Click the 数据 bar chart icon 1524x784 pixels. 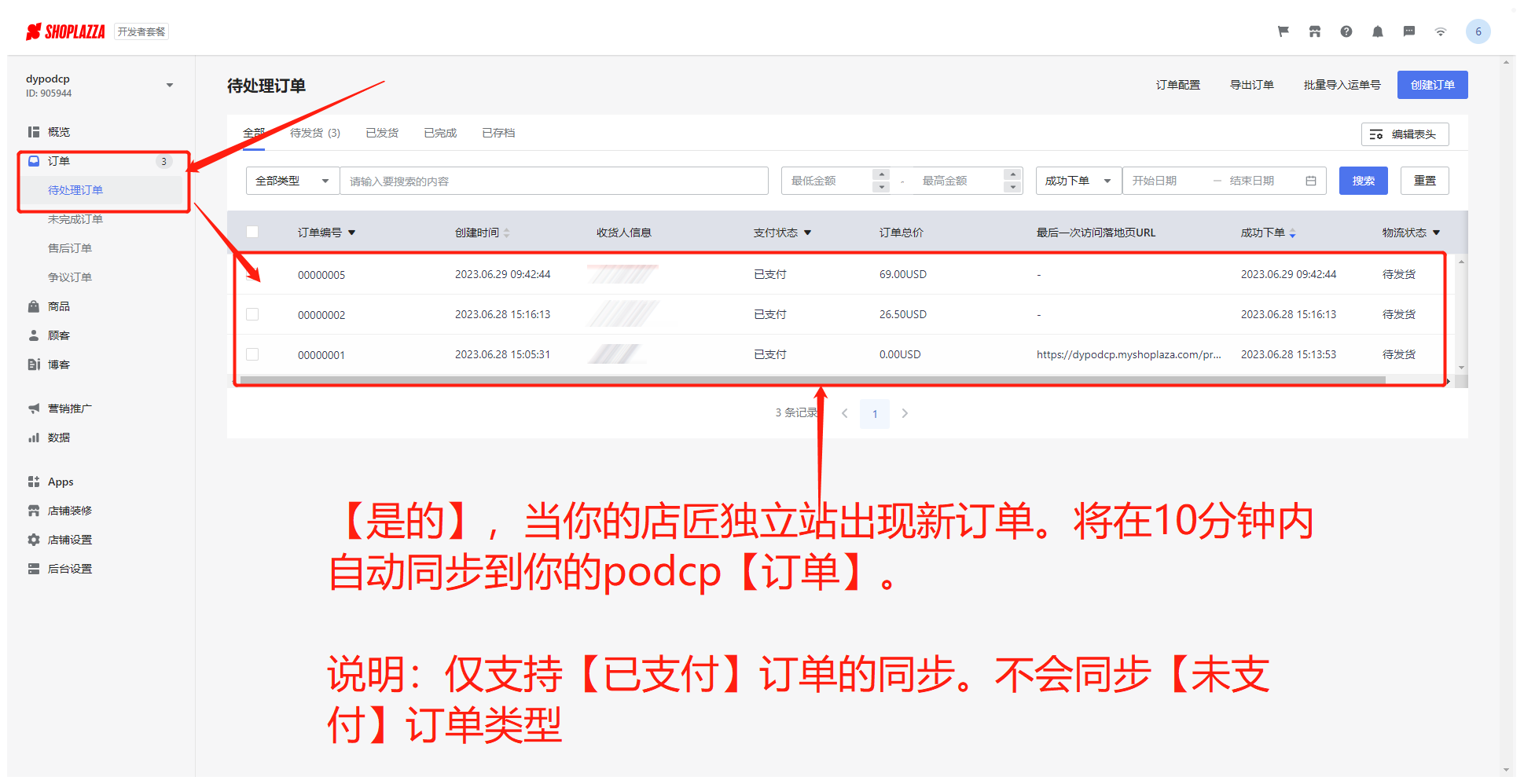coord(34,438)
